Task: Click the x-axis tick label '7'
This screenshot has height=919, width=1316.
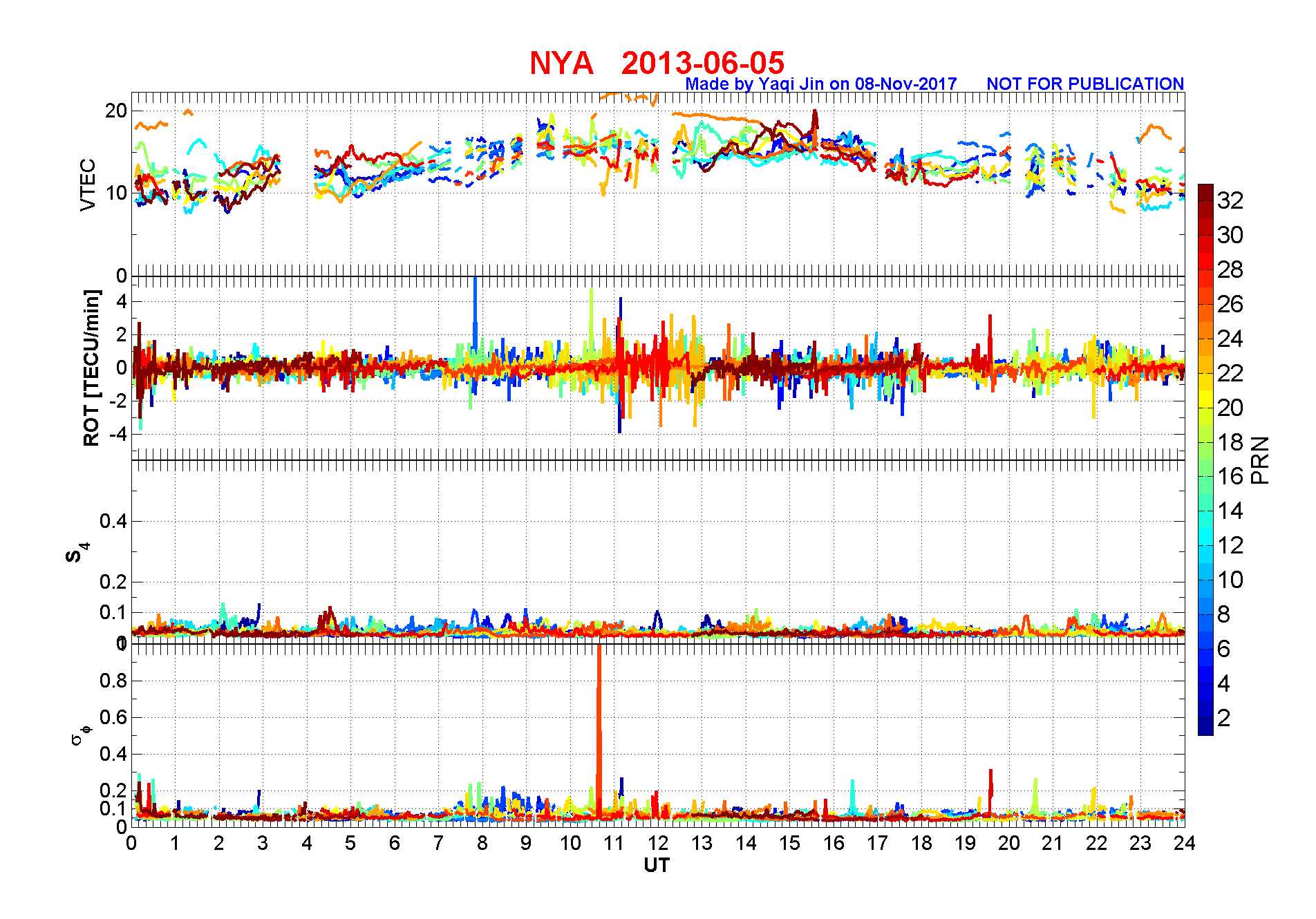Action: [x=438, y=843]
